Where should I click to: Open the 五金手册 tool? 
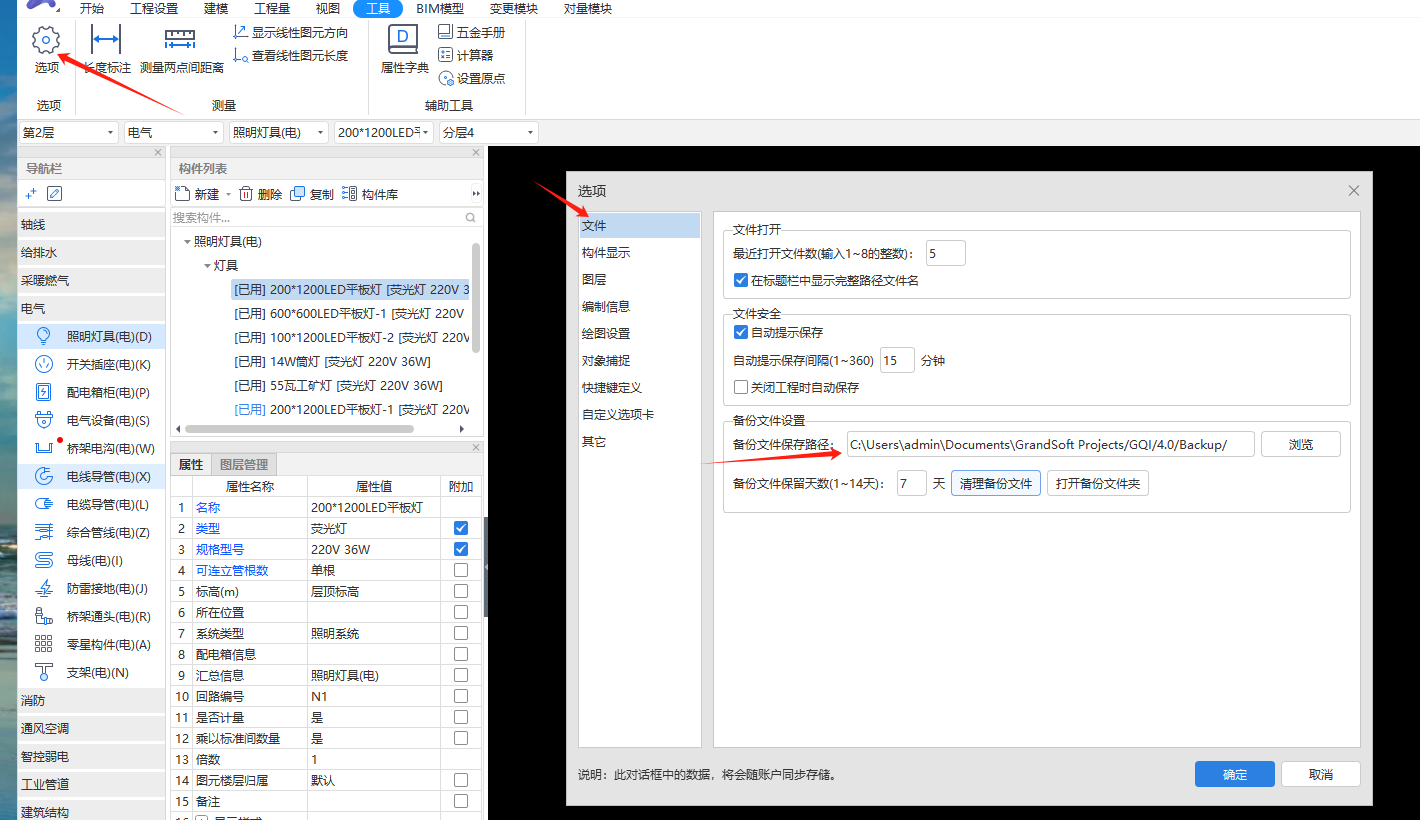coord(472,33)
